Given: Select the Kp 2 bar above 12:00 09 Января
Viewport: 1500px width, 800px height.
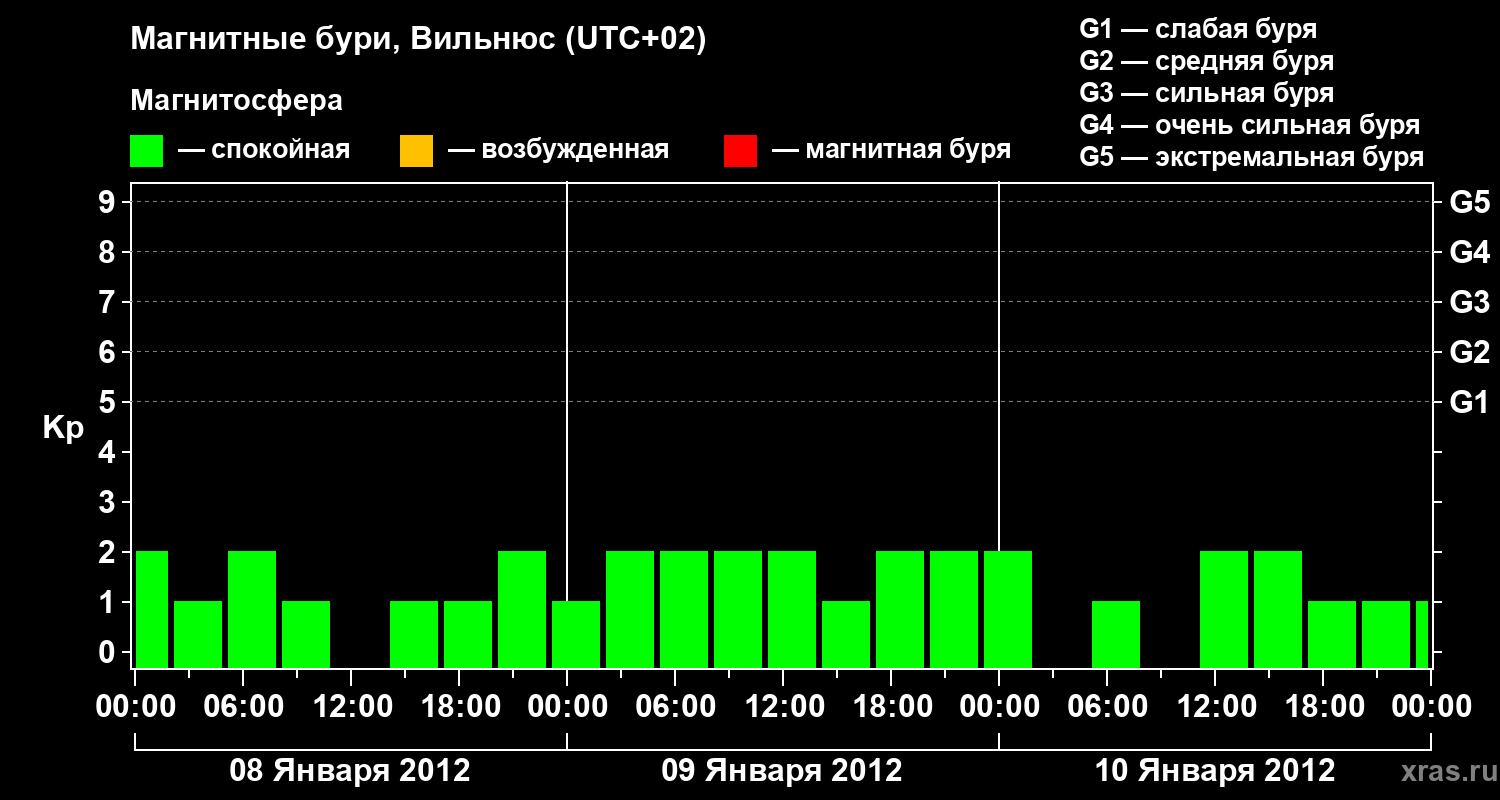Looking at the screenshot, I should [x=792, y=609].
